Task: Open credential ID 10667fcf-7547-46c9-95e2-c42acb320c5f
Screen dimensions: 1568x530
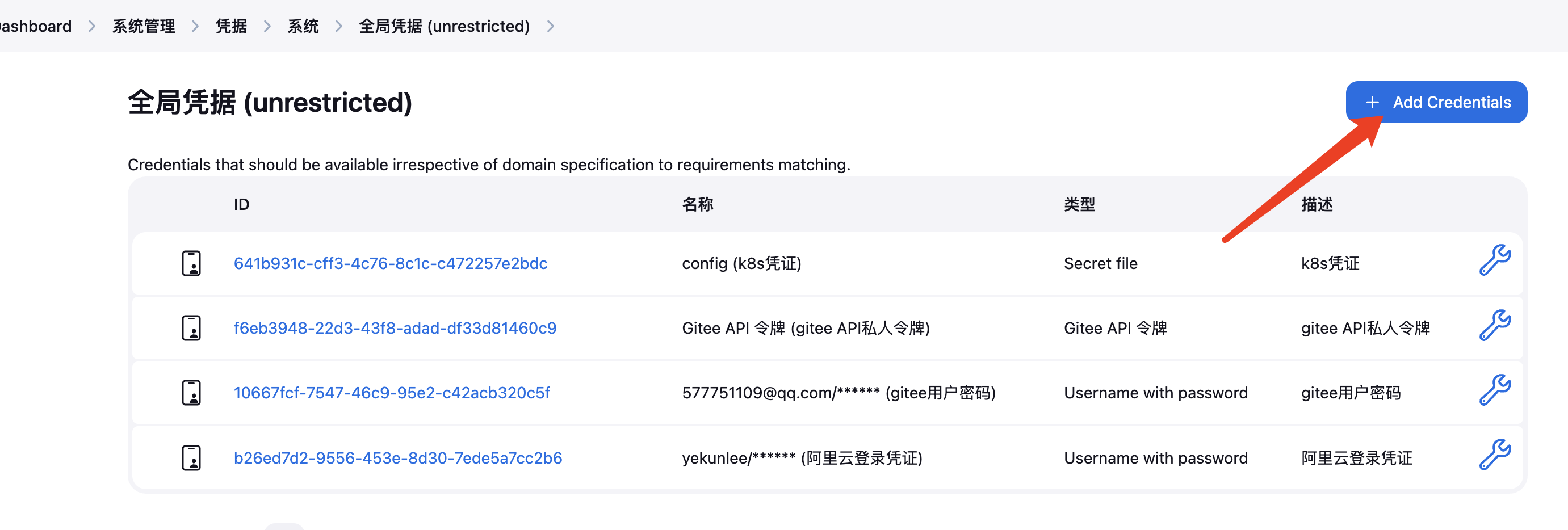Action: point(391,393)
